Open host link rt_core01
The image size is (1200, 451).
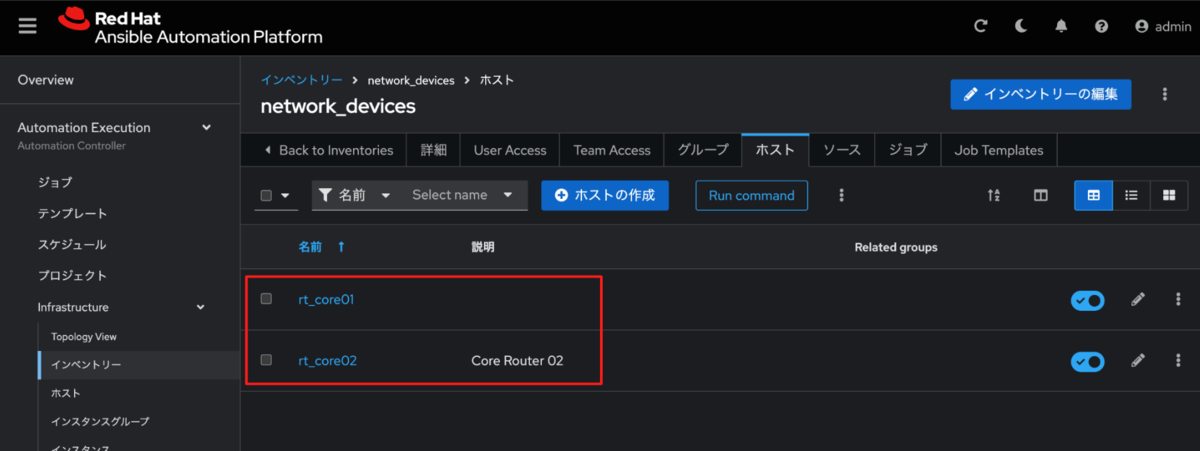[x=326, y=299]
